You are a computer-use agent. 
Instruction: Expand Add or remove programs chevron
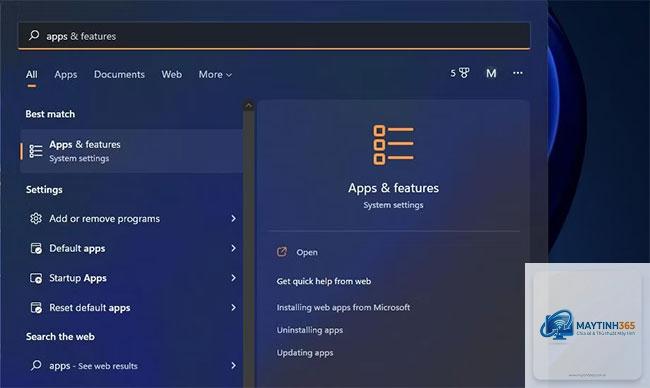pos(233,218)
